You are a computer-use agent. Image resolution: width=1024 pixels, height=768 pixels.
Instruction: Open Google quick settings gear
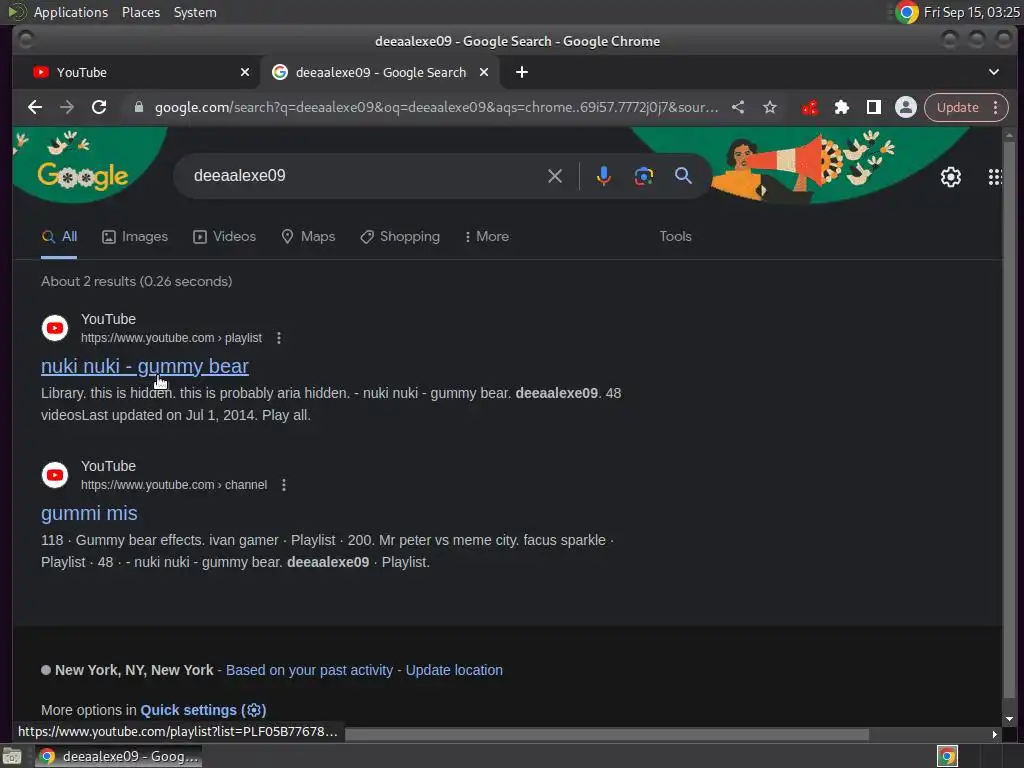pos(950,177)
